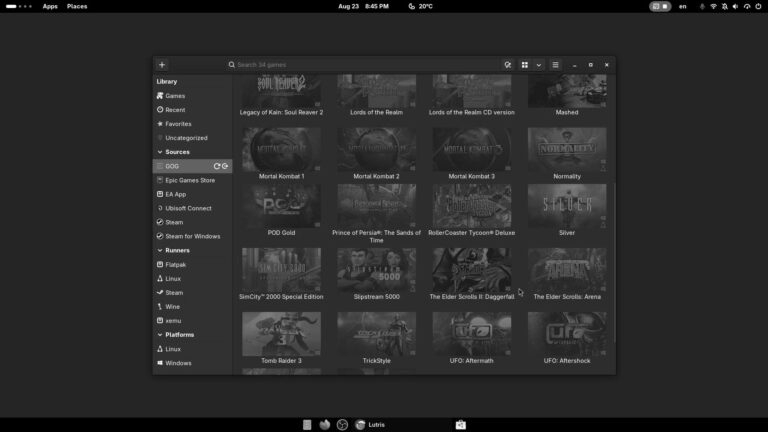Open the Lutris hamburger menu
This screenshot has width=768, height=432.
click(x=555, y=65)
